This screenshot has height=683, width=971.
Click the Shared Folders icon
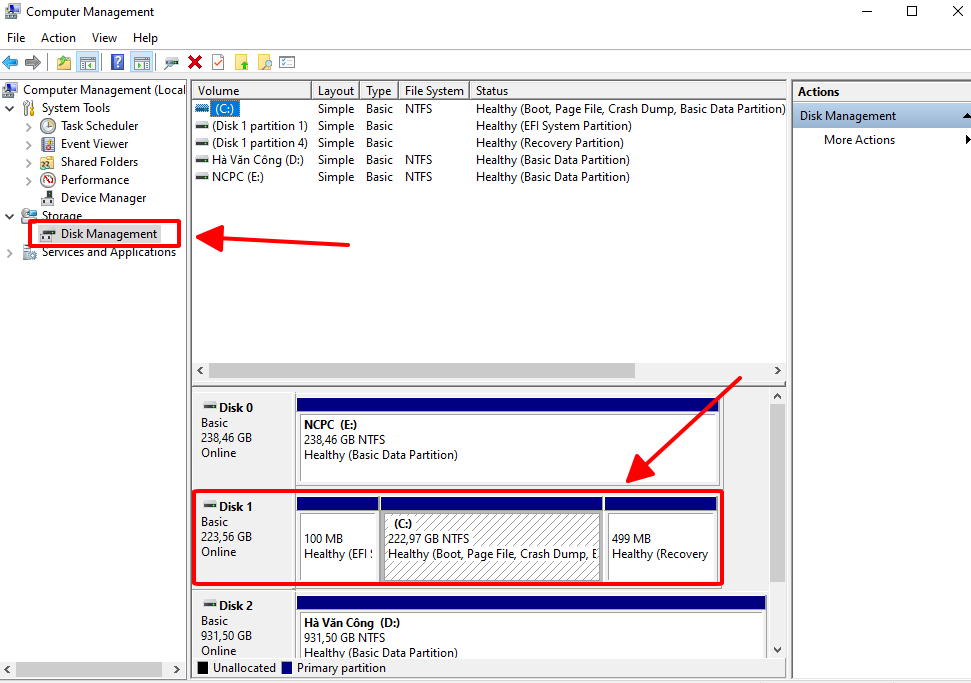(47, 162)
